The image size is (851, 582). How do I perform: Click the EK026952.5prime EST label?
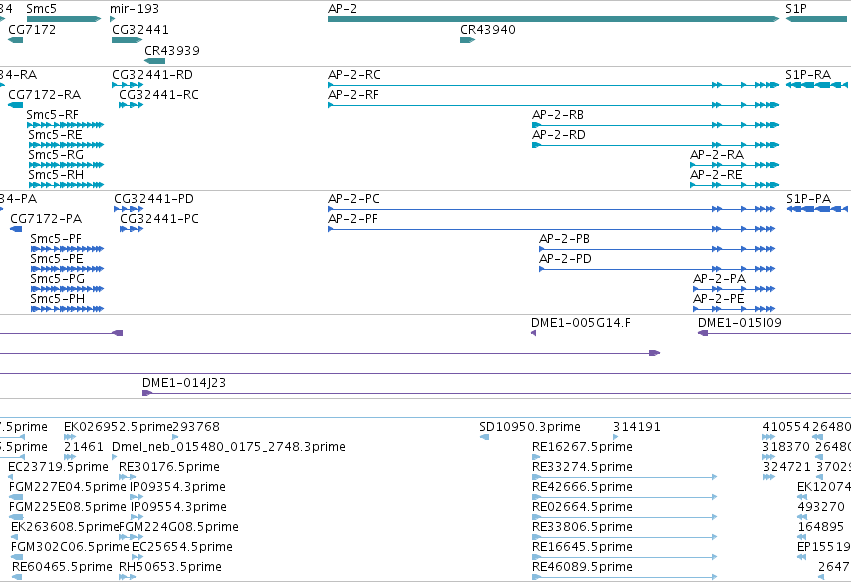click(x=118, y=427)
